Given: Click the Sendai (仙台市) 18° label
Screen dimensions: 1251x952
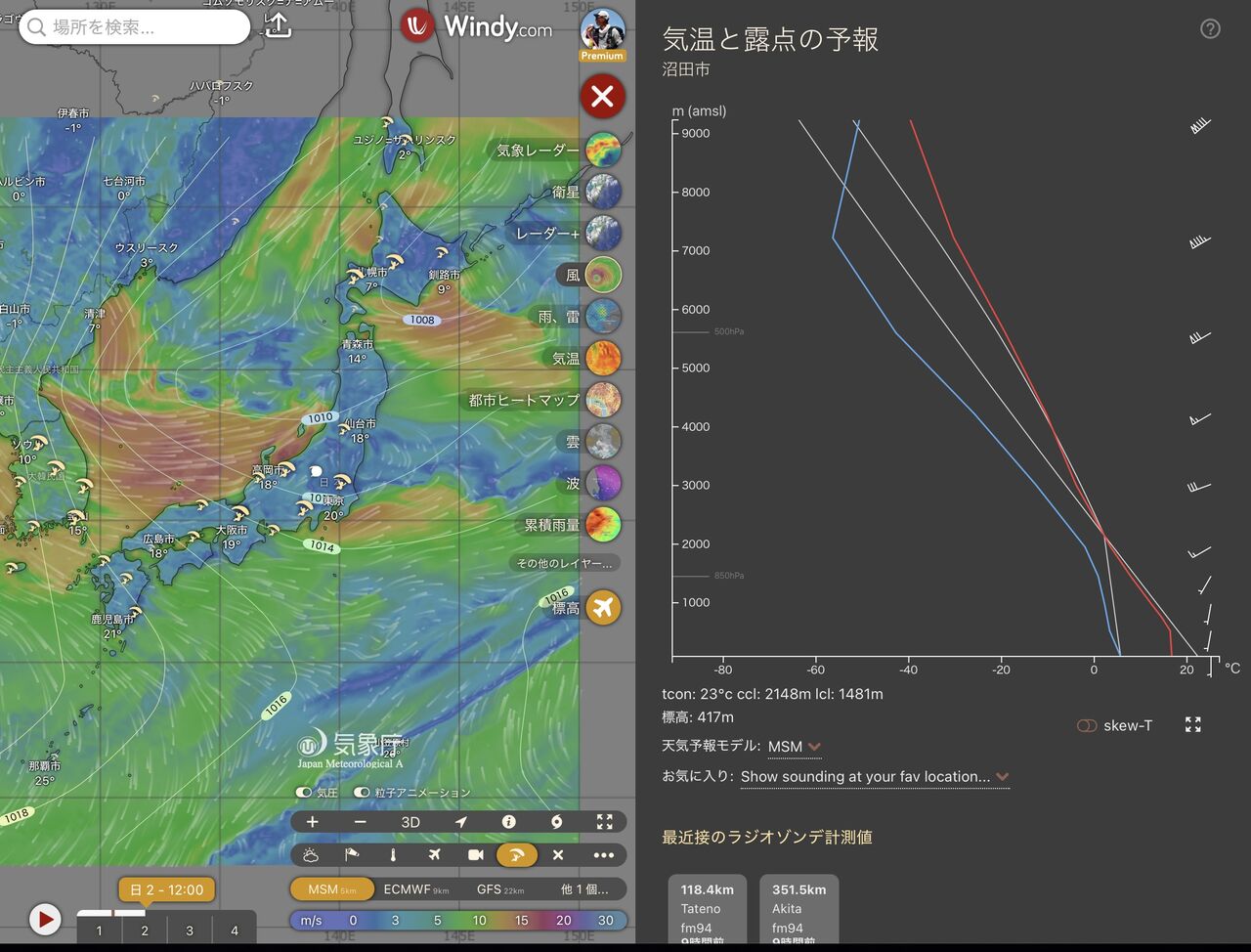Looking at the screenshot, I should (360, 431).
